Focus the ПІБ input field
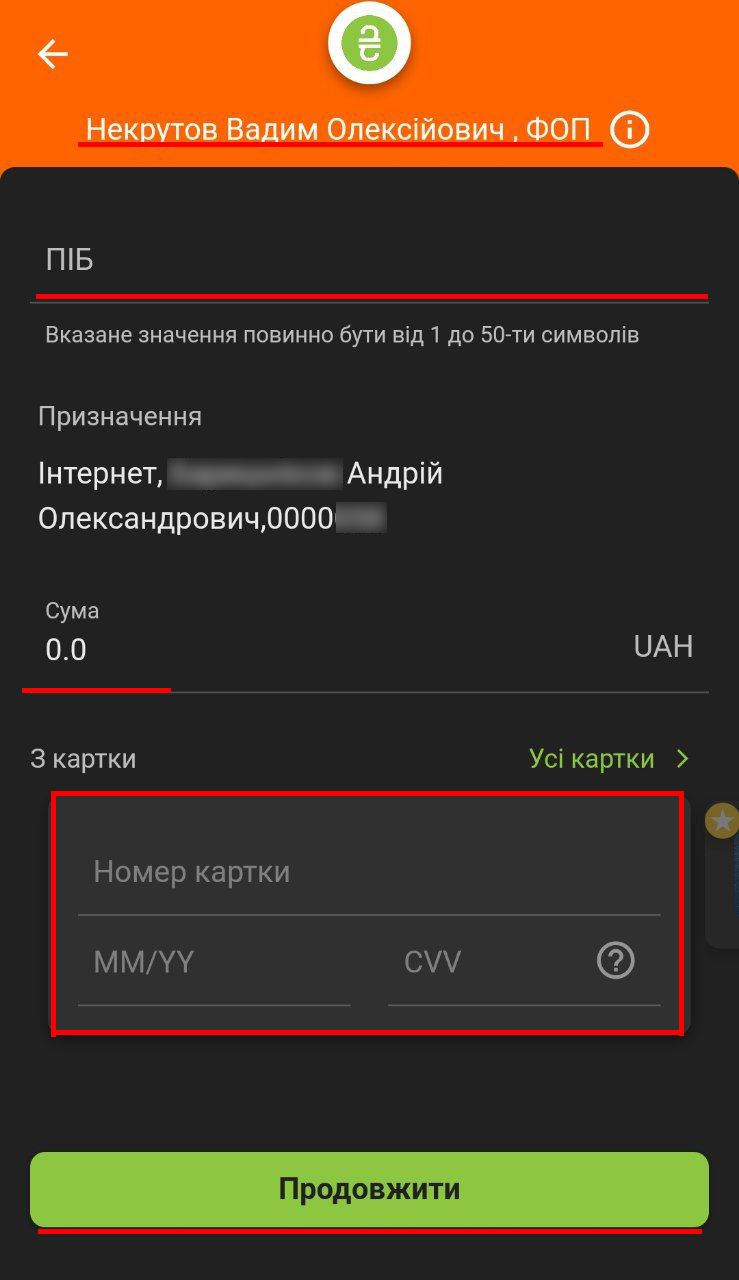739x1280 pixels. [372, 262]
